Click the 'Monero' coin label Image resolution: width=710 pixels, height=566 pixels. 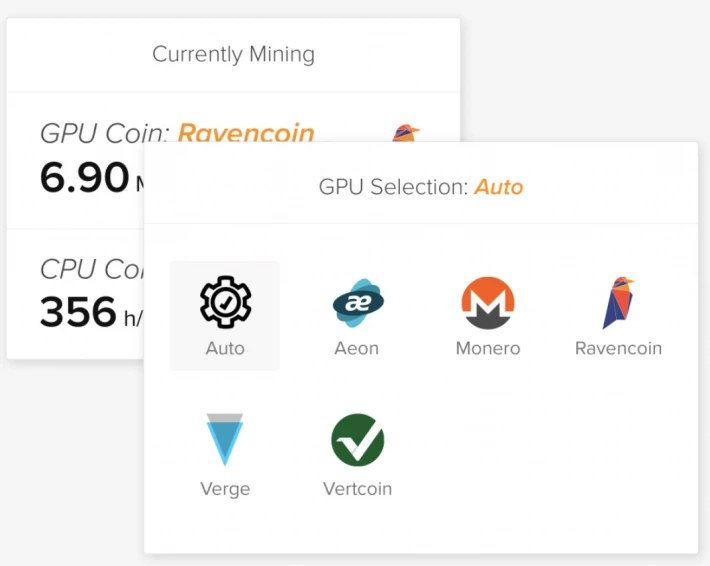(488, 348)
